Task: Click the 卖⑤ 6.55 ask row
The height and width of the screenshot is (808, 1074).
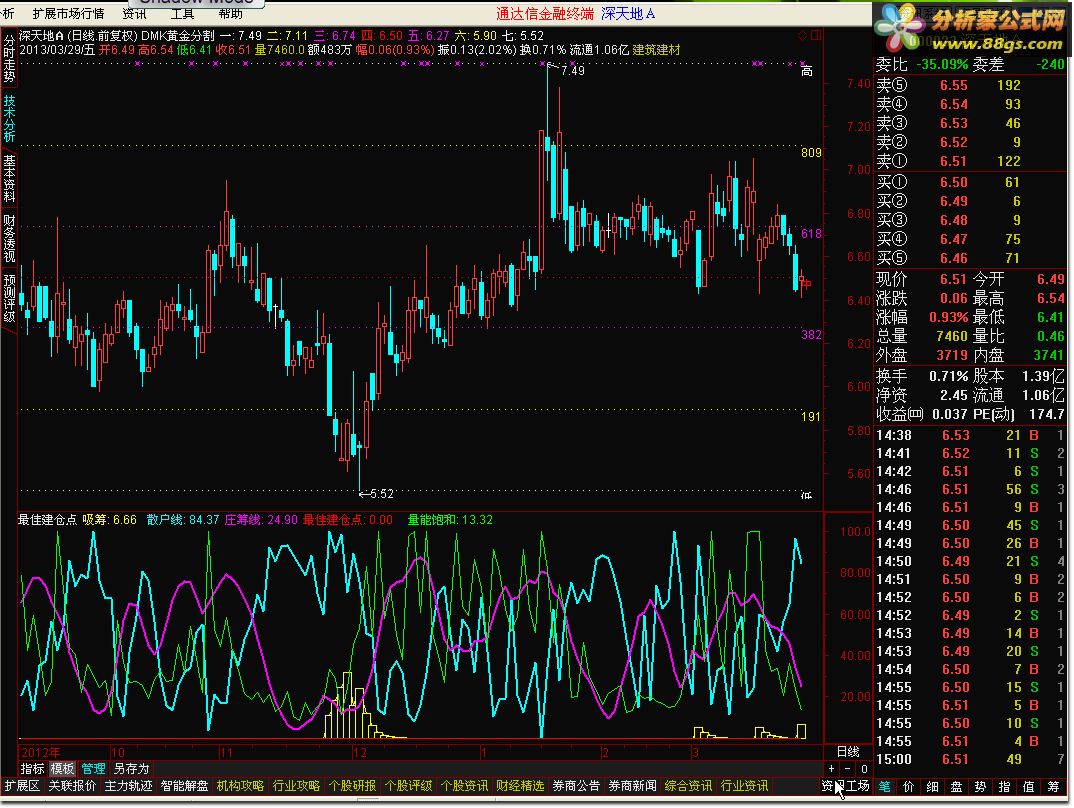Action: pos(970,86)
